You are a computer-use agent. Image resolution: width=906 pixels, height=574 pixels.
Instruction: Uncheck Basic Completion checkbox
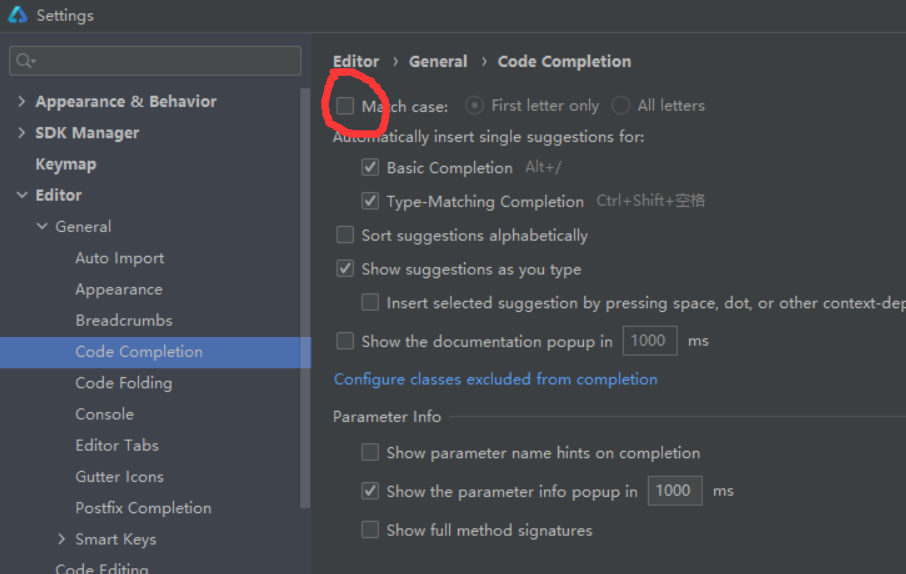click(370, 168)
